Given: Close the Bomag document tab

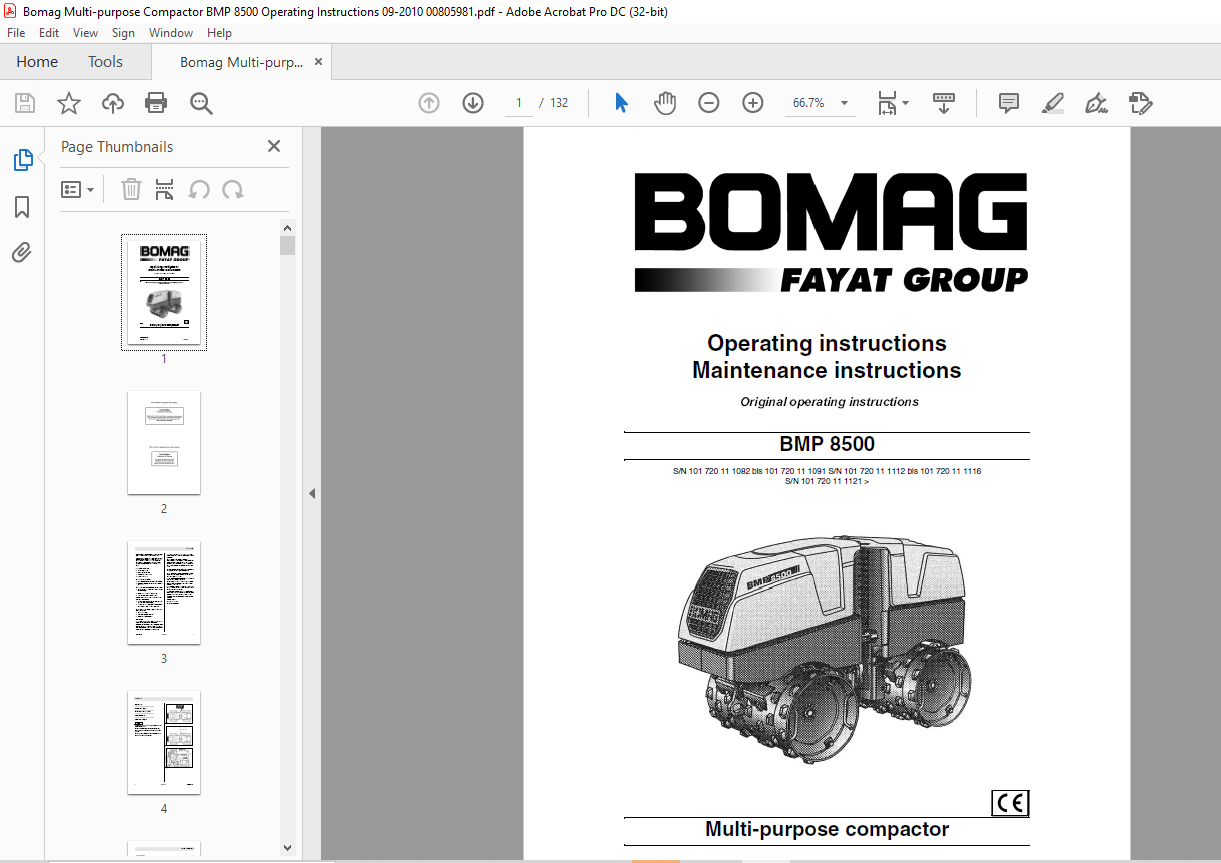Looking at the screenshot, I should click(319, 62).
